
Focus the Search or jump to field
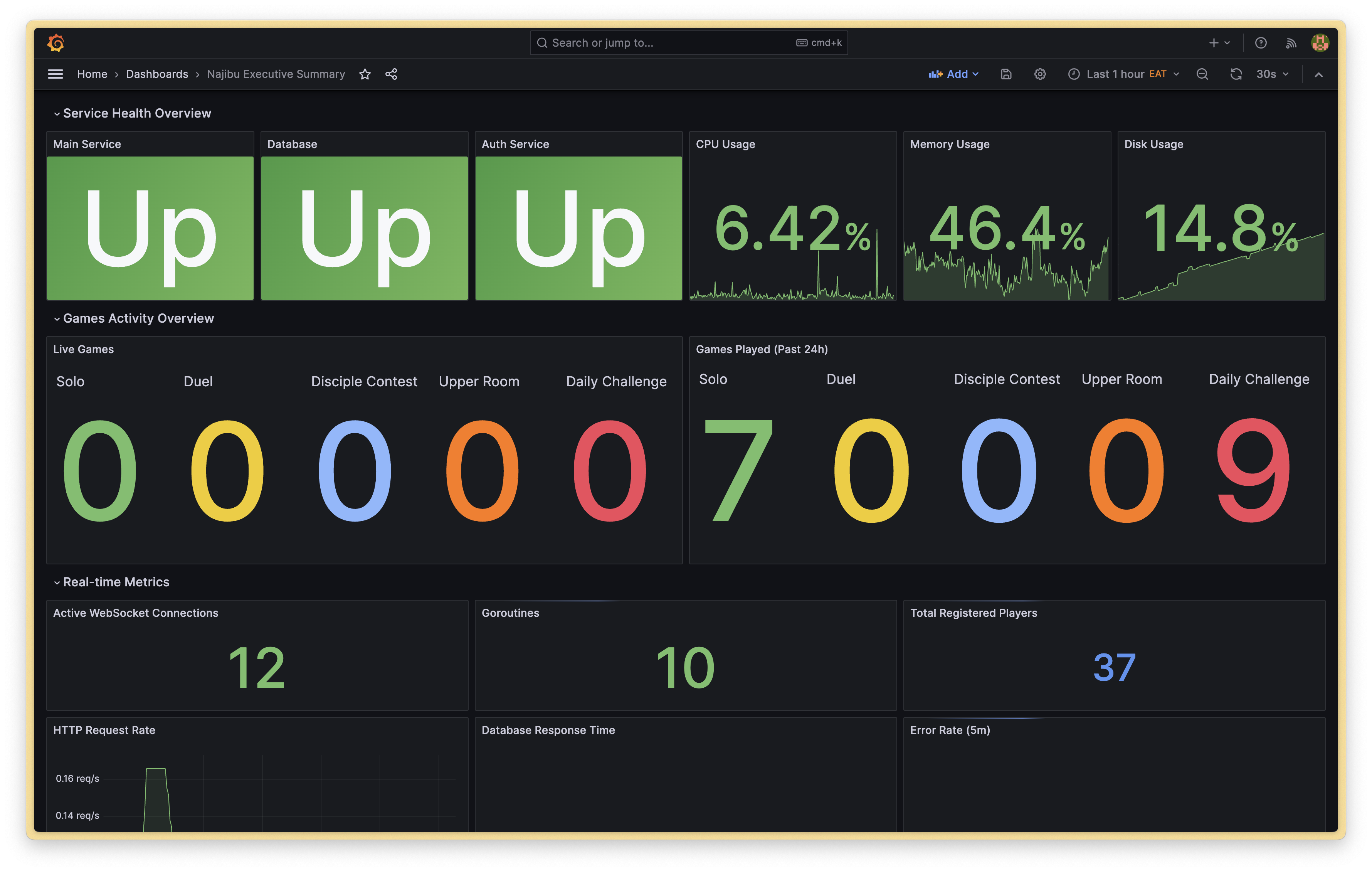689,43
